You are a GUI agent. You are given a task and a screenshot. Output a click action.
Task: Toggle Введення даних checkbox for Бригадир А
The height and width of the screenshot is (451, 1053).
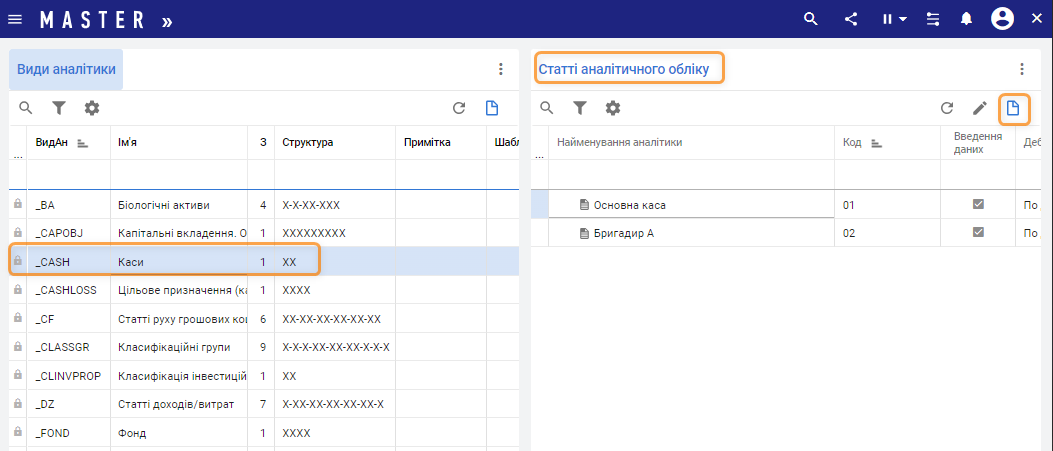click(978, 232)
